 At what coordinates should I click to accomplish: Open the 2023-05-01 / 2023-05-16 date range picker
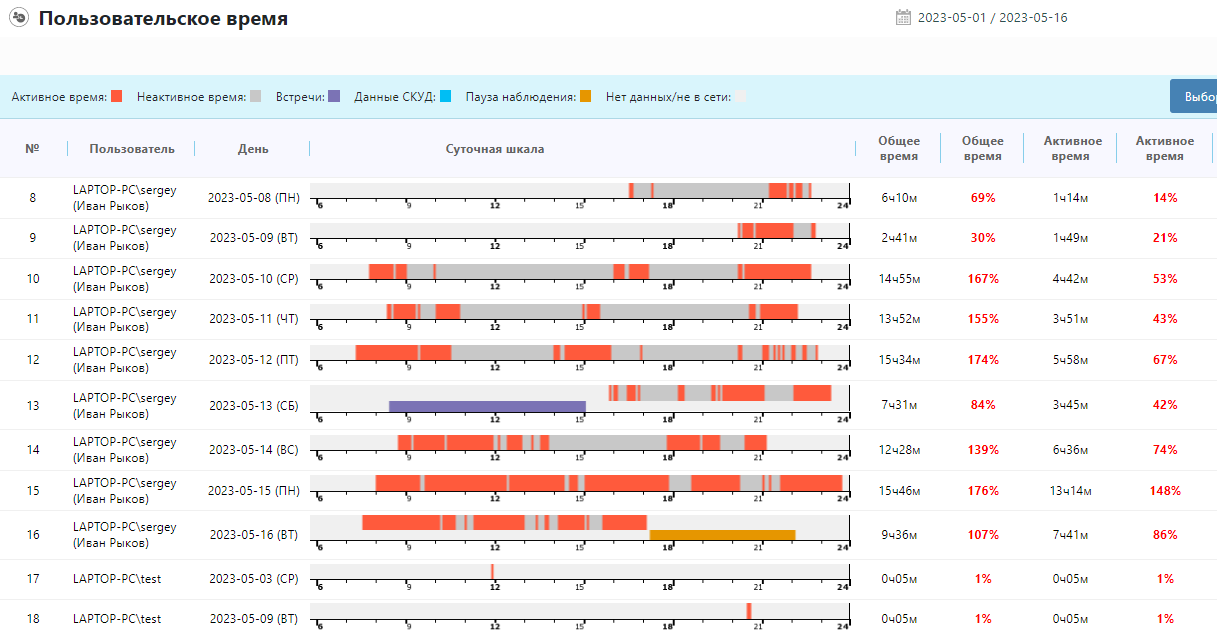point(992,17)
